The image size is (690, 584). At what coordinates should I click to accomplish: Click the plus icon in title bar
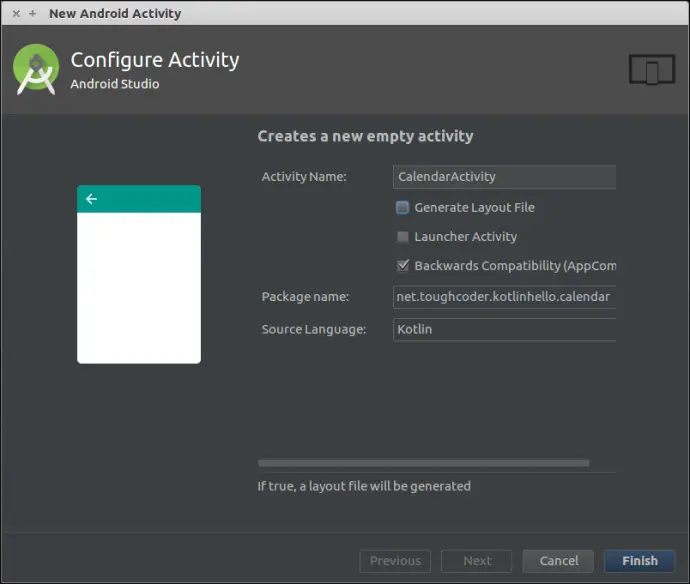coord(33,14)
